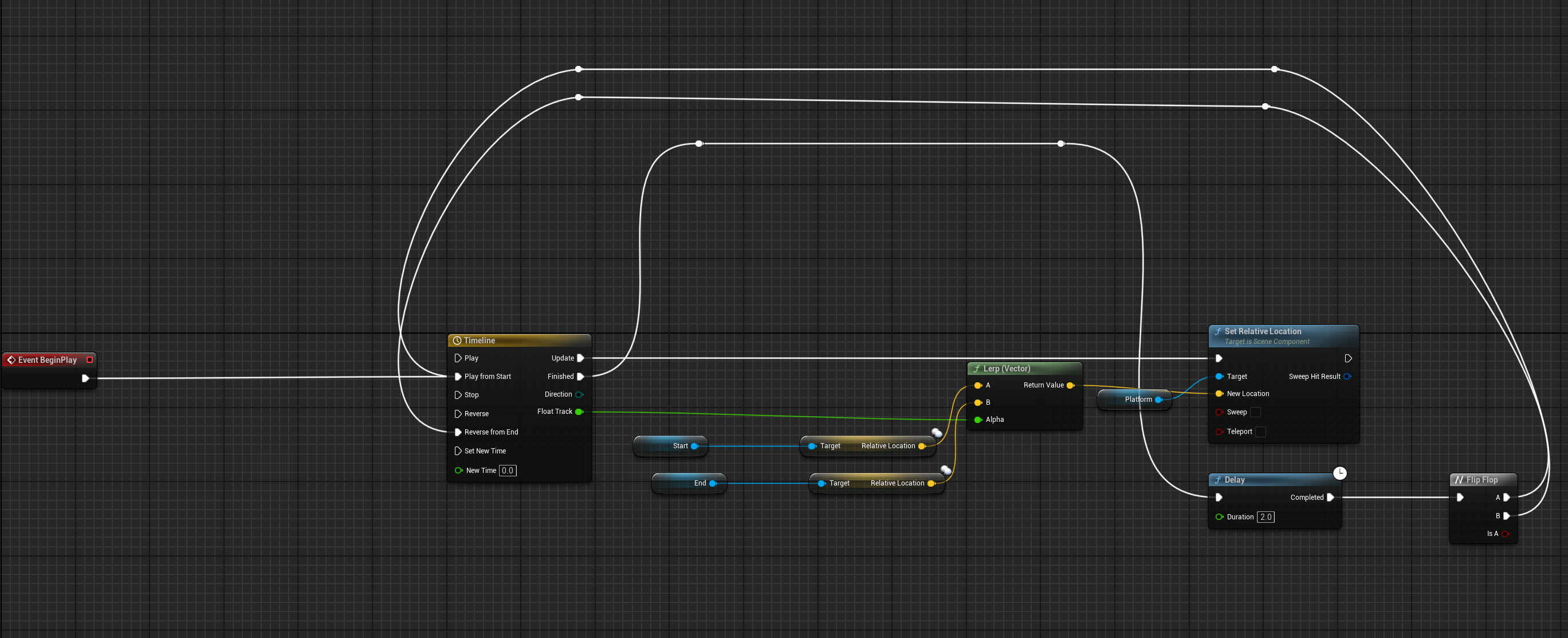1568x638 pixels.
Task: Select the End variable node
Action: pos(689,483)
